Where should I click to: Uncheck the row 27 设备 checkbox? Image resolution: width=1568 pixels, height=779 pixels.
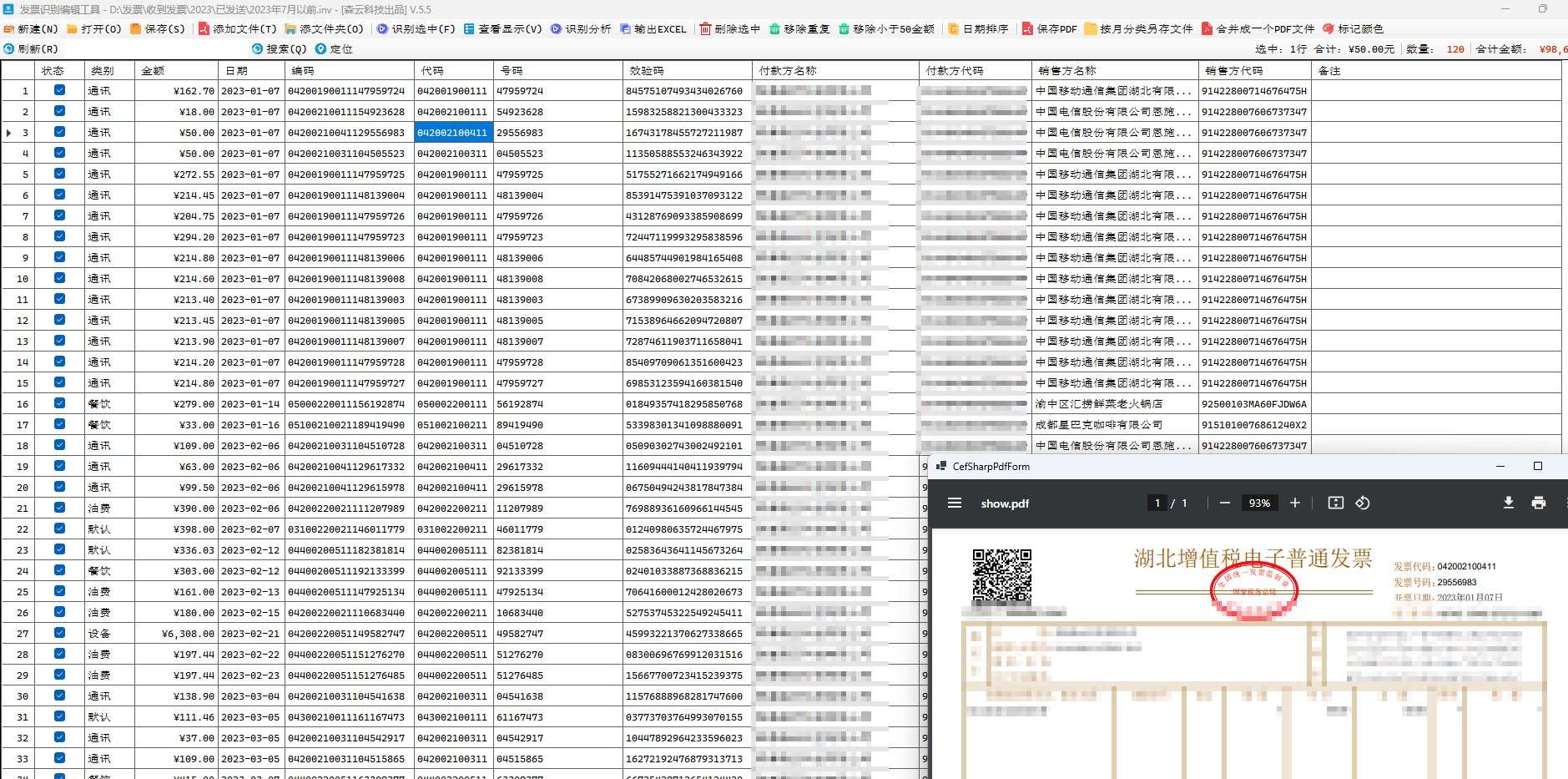coord(59,633)
